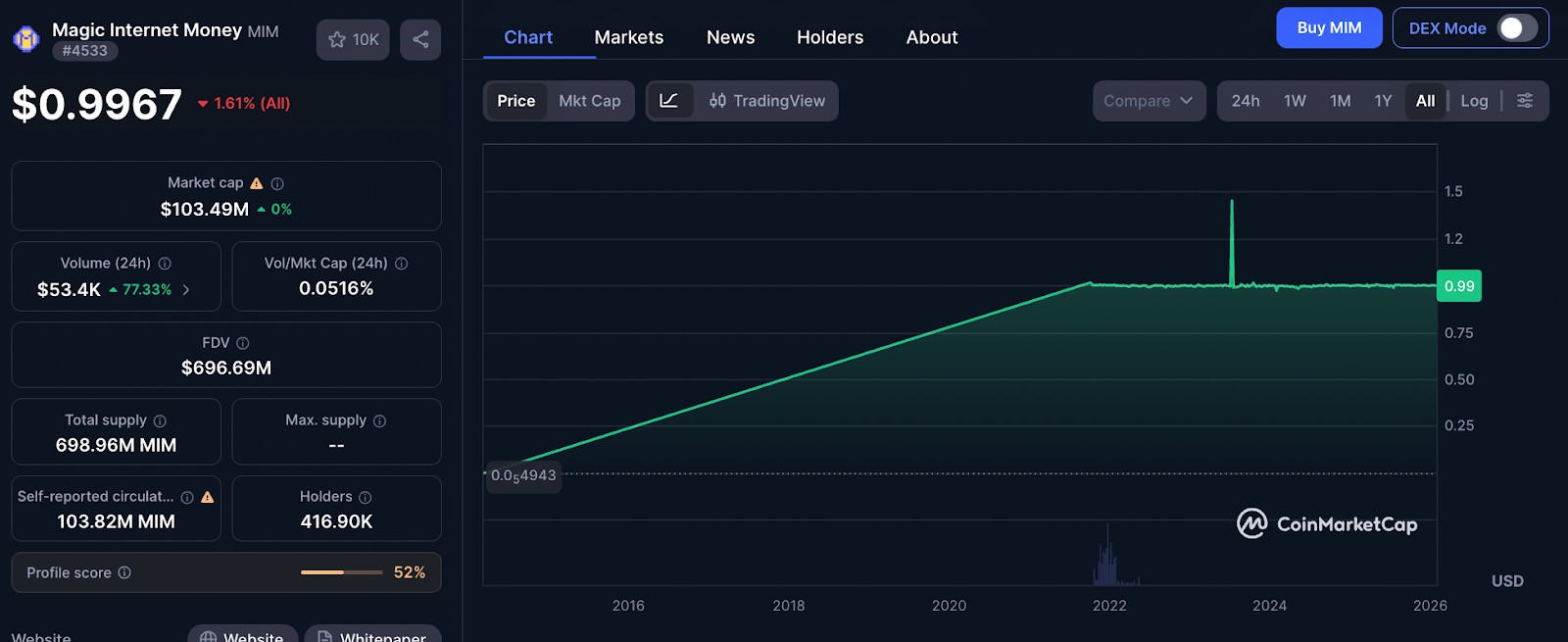Click the share icon button
The image size is (1568, 642).
tap(420, 39)
